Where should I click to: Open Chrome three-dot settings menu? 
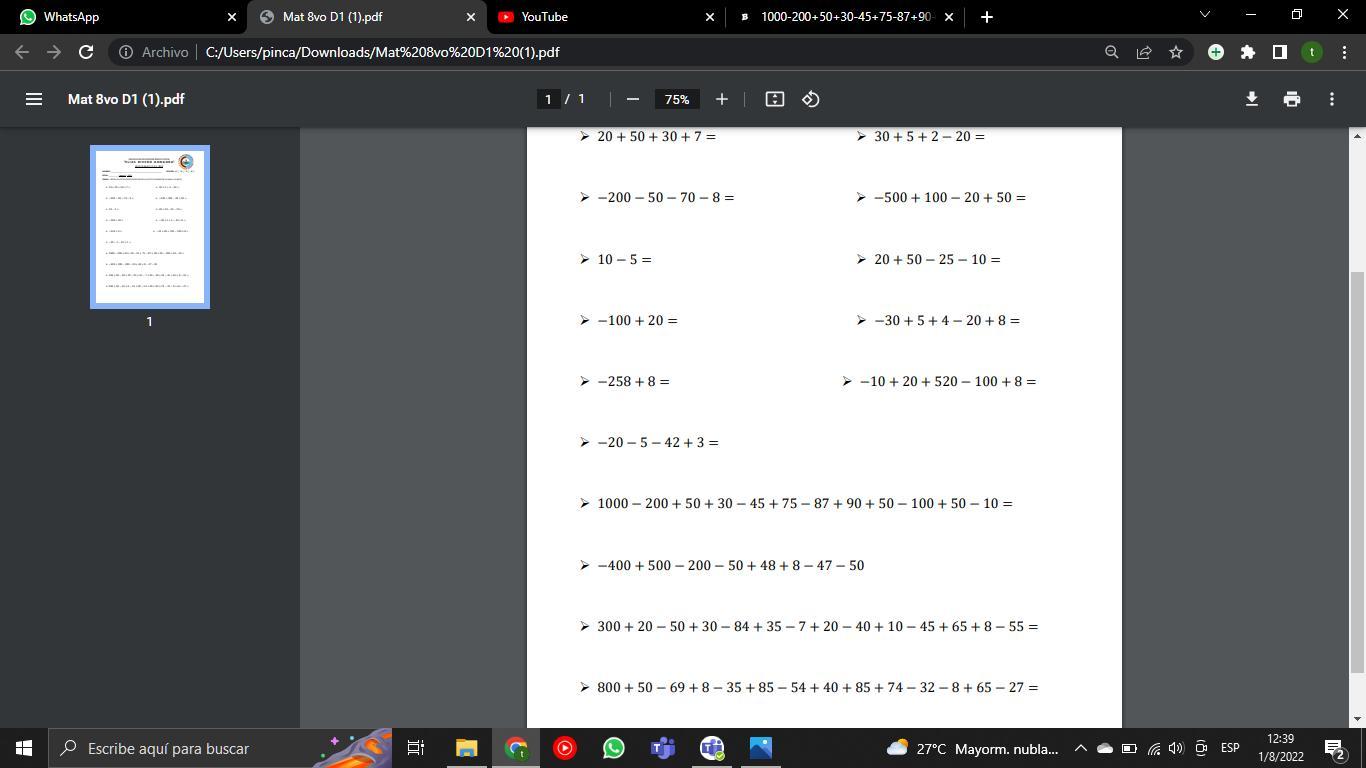click(x=1343, y=52)
